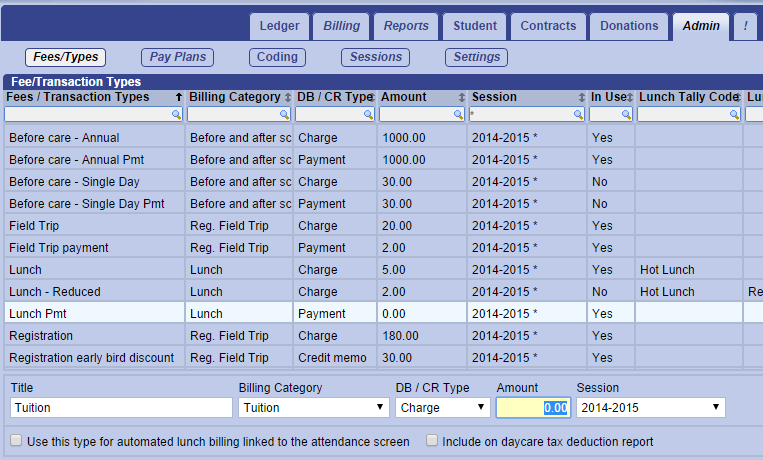Switch to the Ledger tab
This screenshot has width=763, height=460.
click(279, 26)
